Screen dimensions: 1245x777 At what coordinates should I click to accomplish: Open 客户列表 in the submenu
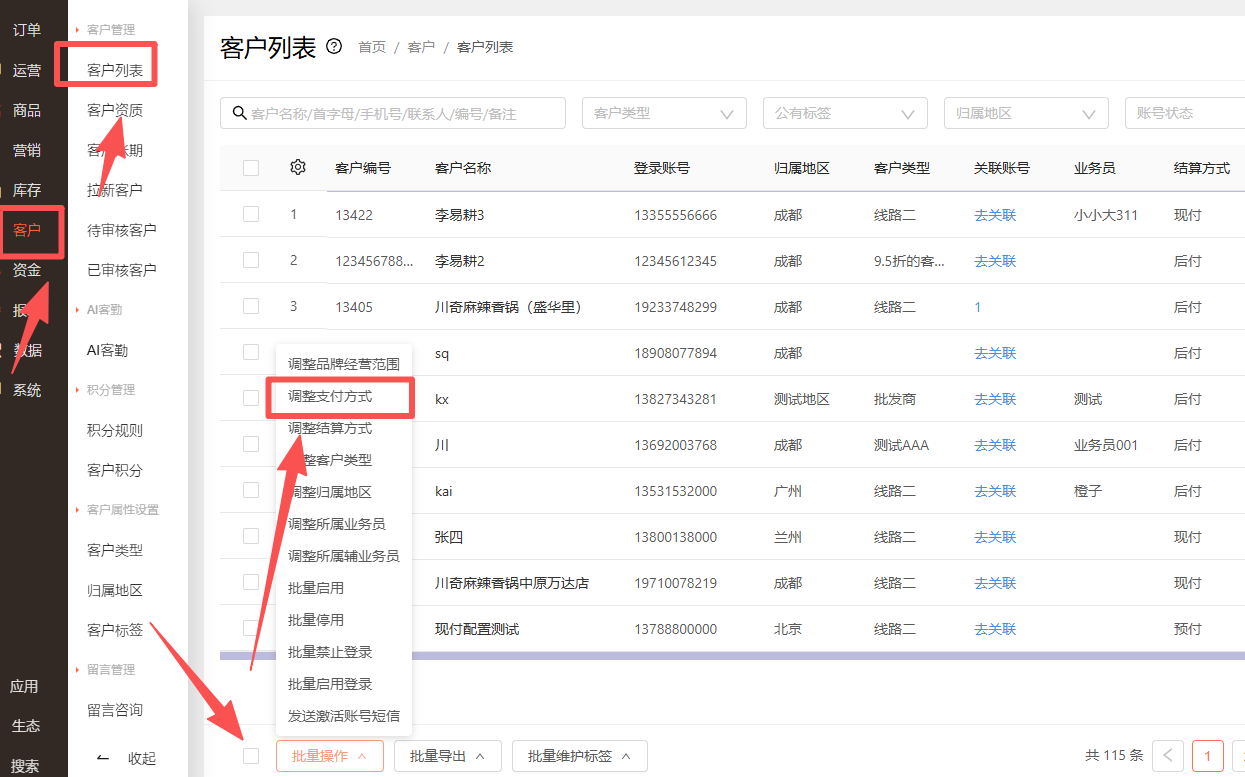[x=115, y=70]
